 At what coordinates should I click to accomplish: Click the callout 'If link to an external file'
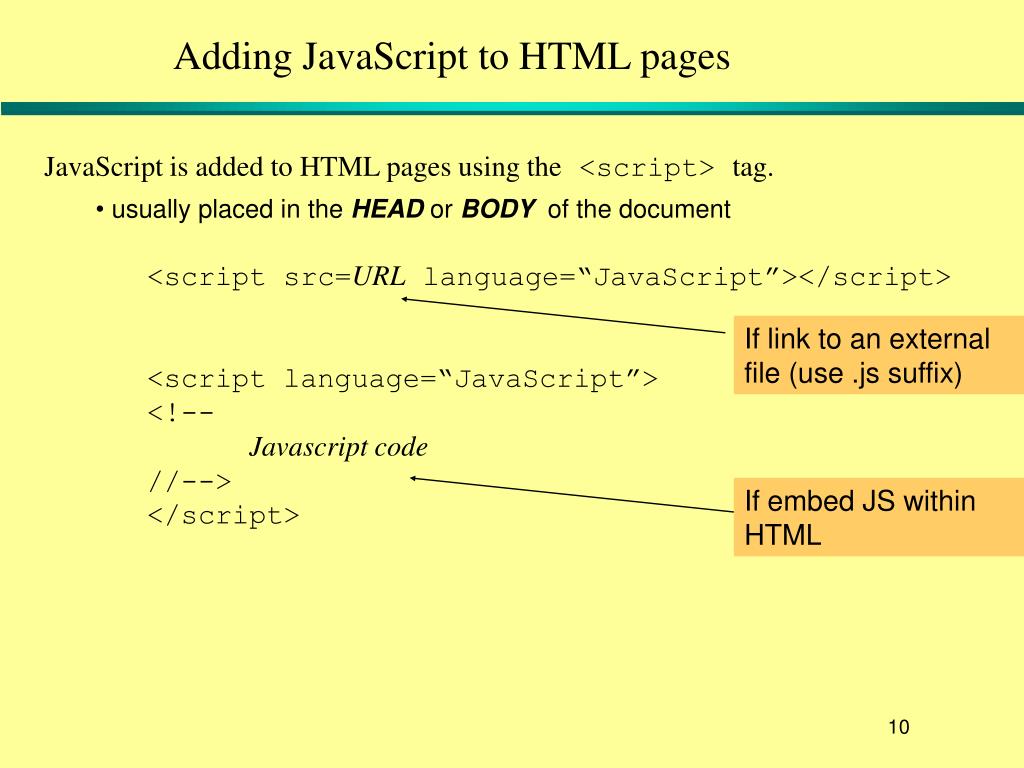click(878, 355)
